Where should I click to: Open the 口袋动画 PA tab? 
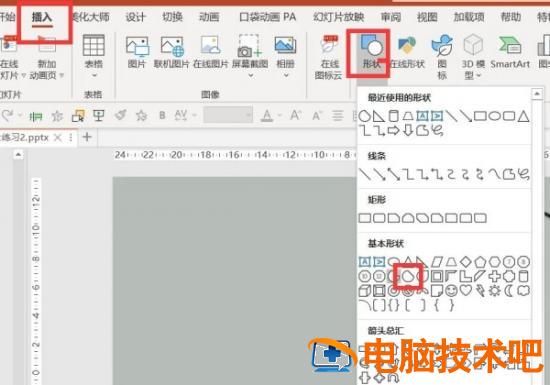(x=267, y=17)
